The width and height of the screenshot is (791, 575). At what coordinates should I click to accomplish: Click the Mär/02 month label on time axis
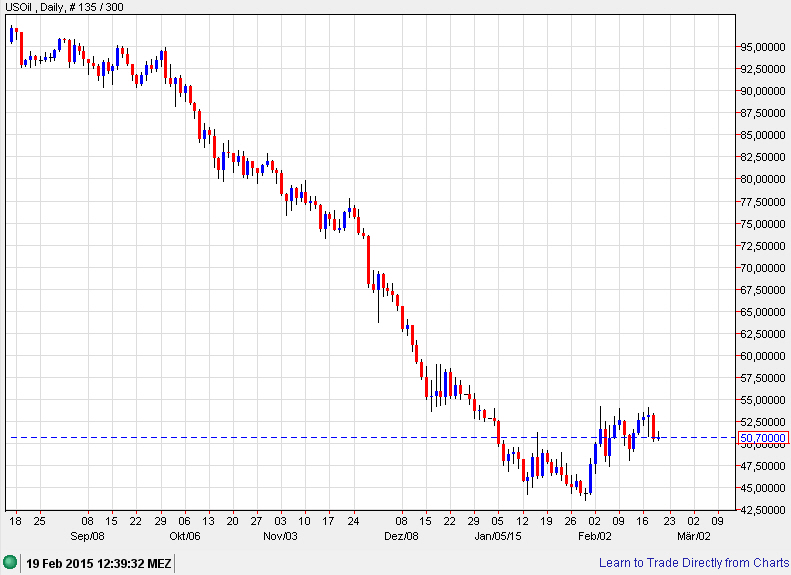[x=694, y=536]
